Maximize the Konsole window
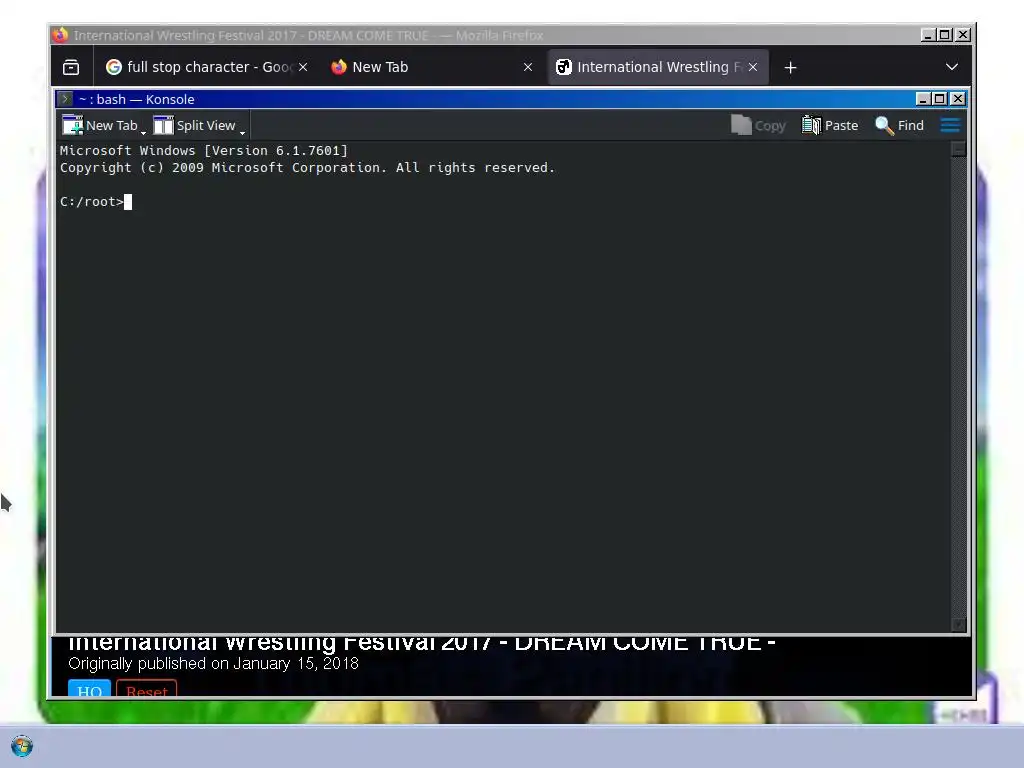Screen dimensions: 1024x768 [940, 99]
